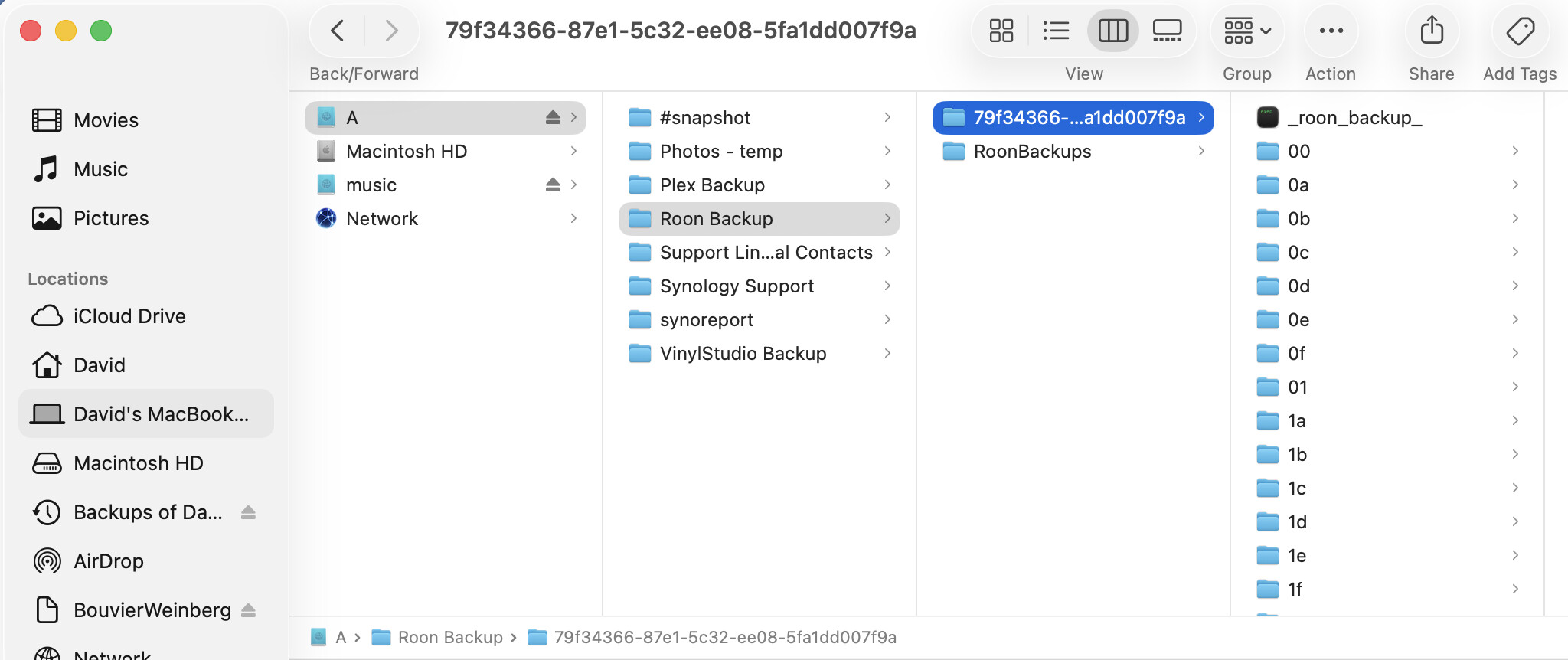Switch to list view
Screen dimensions: 1568x660
click(1056, 31)
